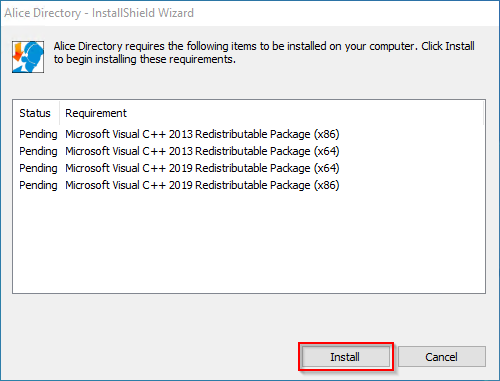This screenshot has width=500, height=381.
Task: Click the Install button
Action: click(346, 357)
